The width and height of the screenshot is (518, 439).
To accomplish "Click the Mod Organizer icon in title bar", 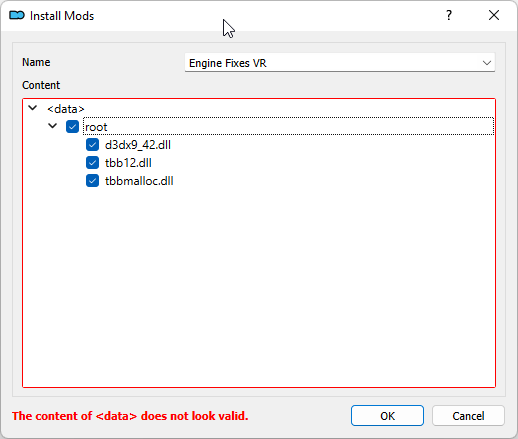I will [17, 15].
